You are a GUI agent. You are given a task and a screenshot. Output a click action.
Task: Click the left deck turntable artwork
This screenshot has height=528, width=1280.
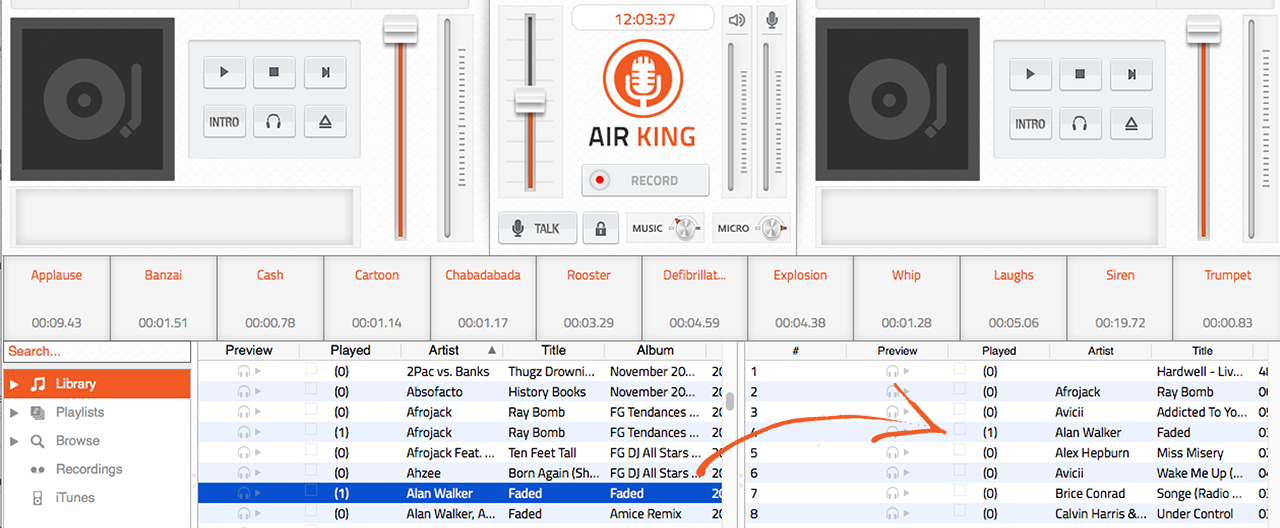(92, 99)
